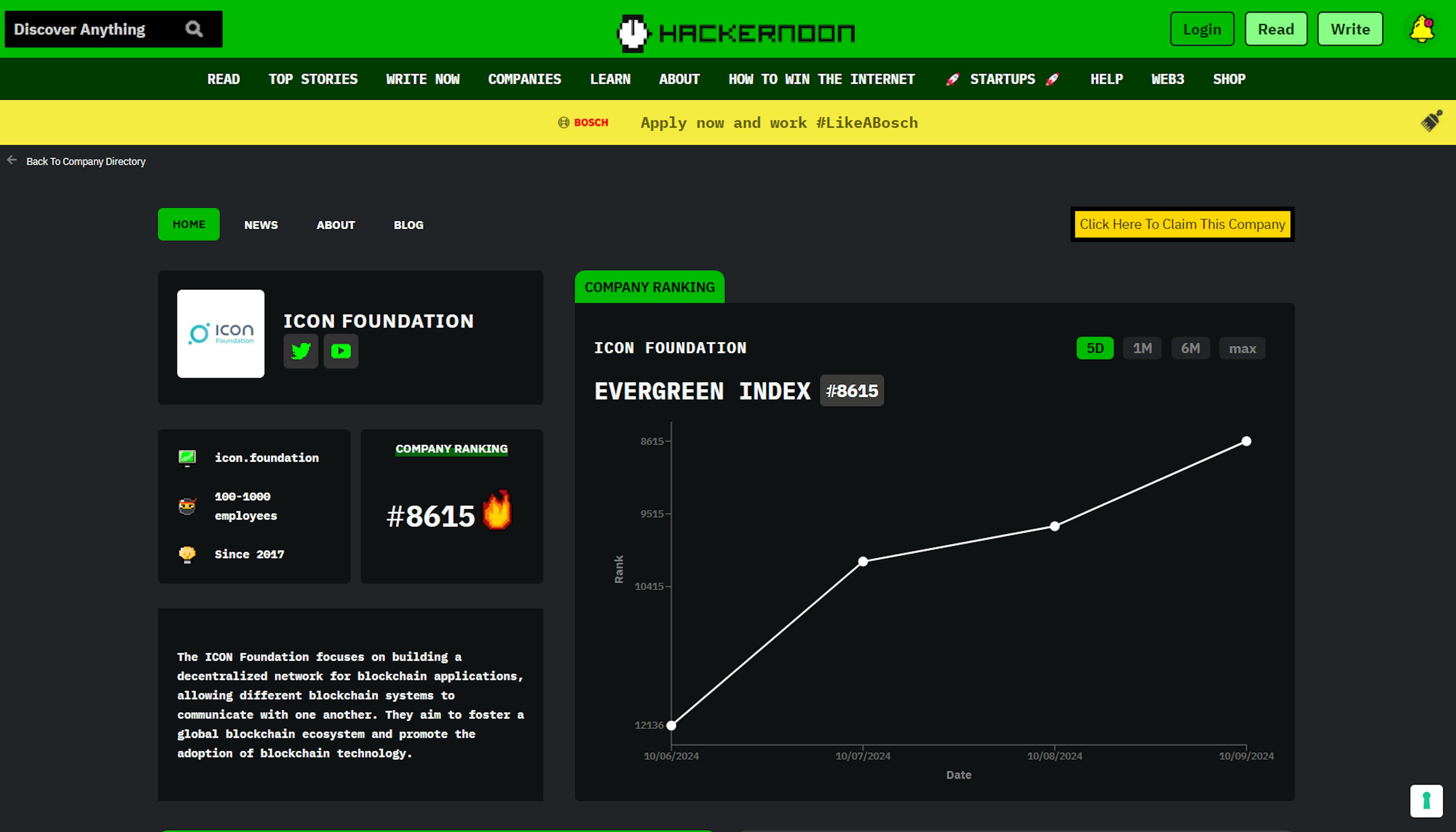Screen dimensions: 1456x832
Task: Open the BLOG tab
Action: (x=408, y=224)
